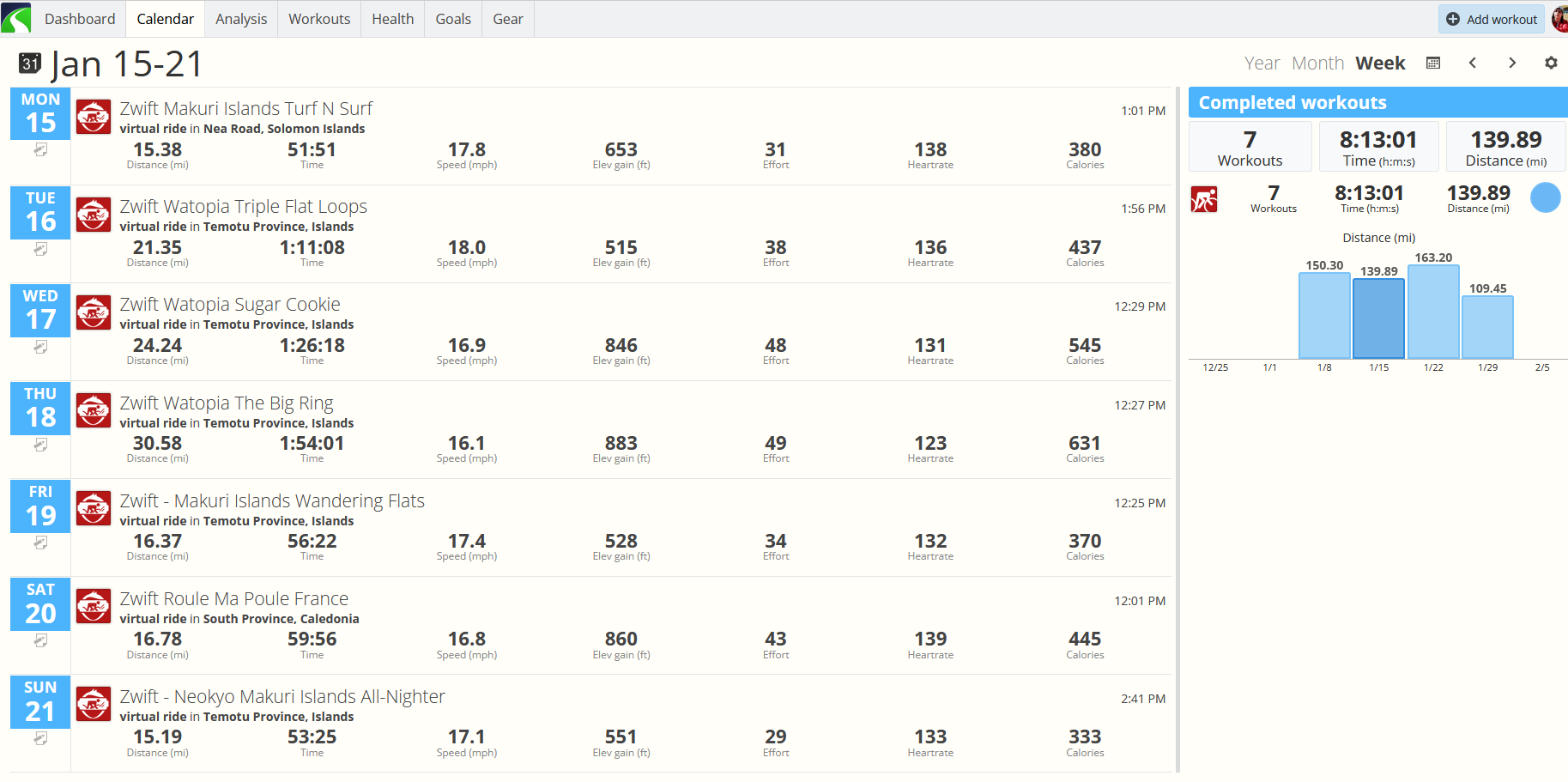
Task: Open Zwift Watopia The Big Ring workout
Action: 227,403
